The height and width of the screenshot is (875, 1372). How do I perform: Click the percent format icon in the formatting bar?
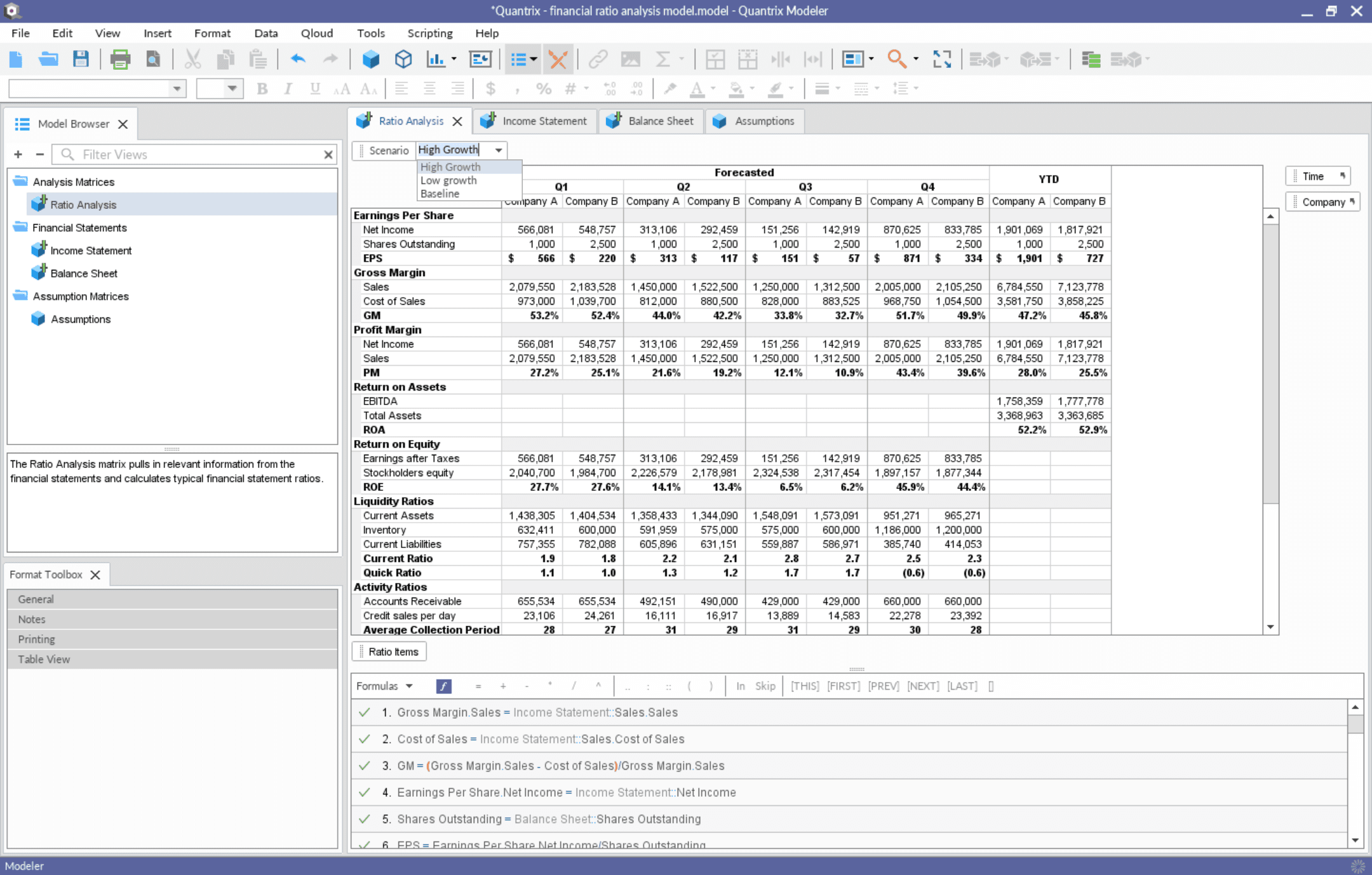point(543,88)
